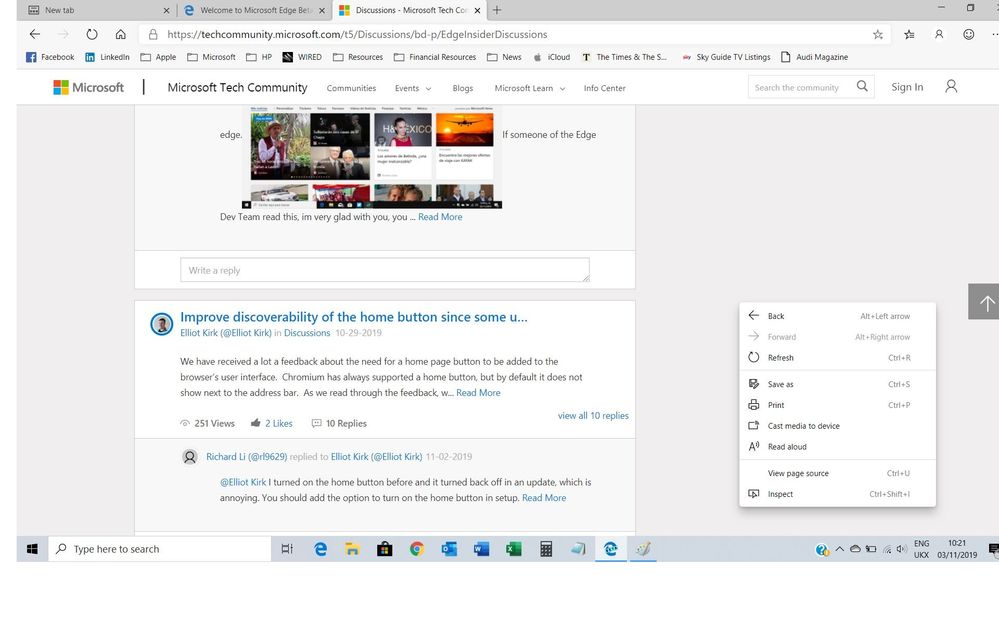Image resolution: width=999 pixels, height=629 pixels.
Task: Select Refresh in the context menu
Action: pos(837,358)
